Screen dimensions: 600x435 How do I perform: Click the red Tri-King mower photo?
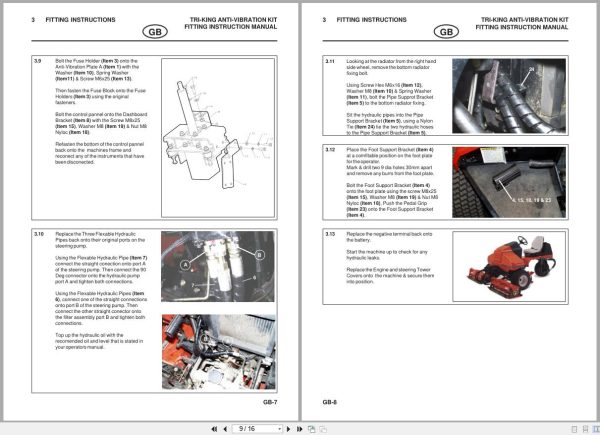[x=509, y=266]
